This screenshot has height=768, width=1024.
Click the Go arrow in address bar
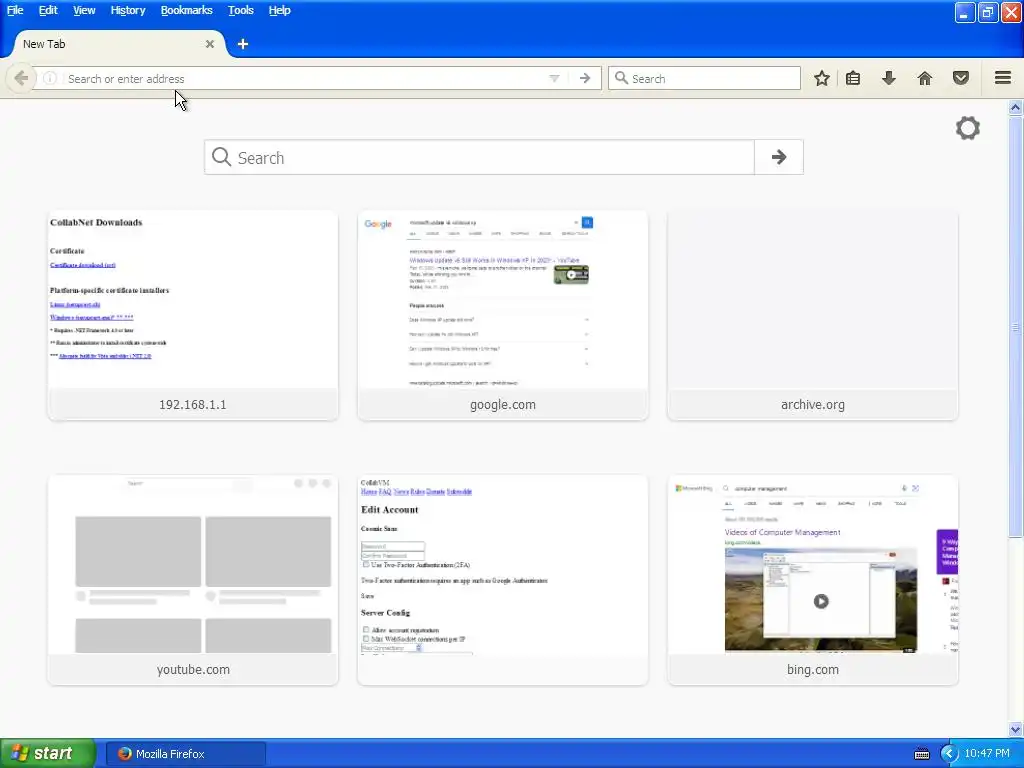click(x=584, y=78)
